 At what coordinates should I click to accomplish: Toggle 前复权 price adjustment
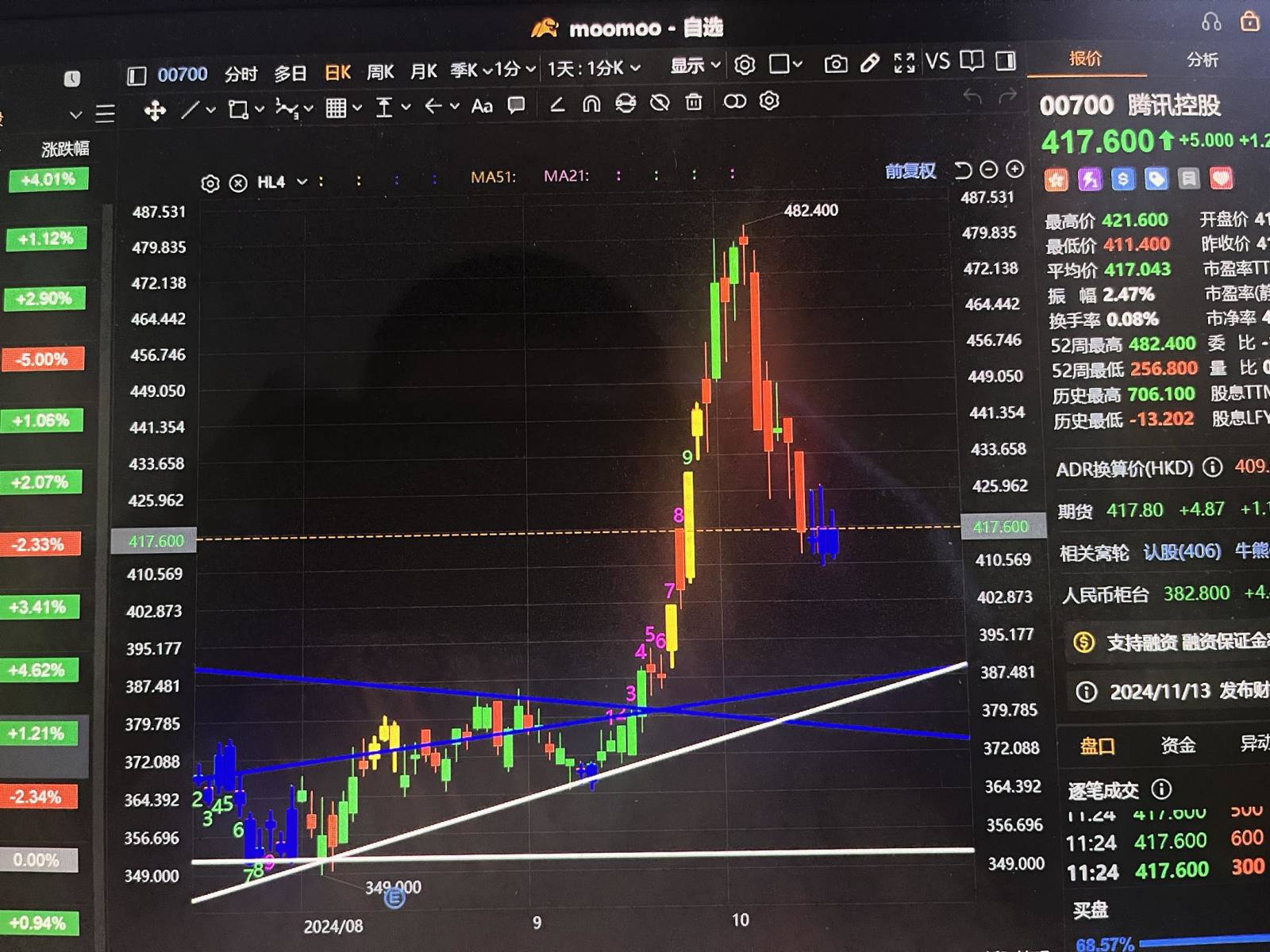point(910,171)
